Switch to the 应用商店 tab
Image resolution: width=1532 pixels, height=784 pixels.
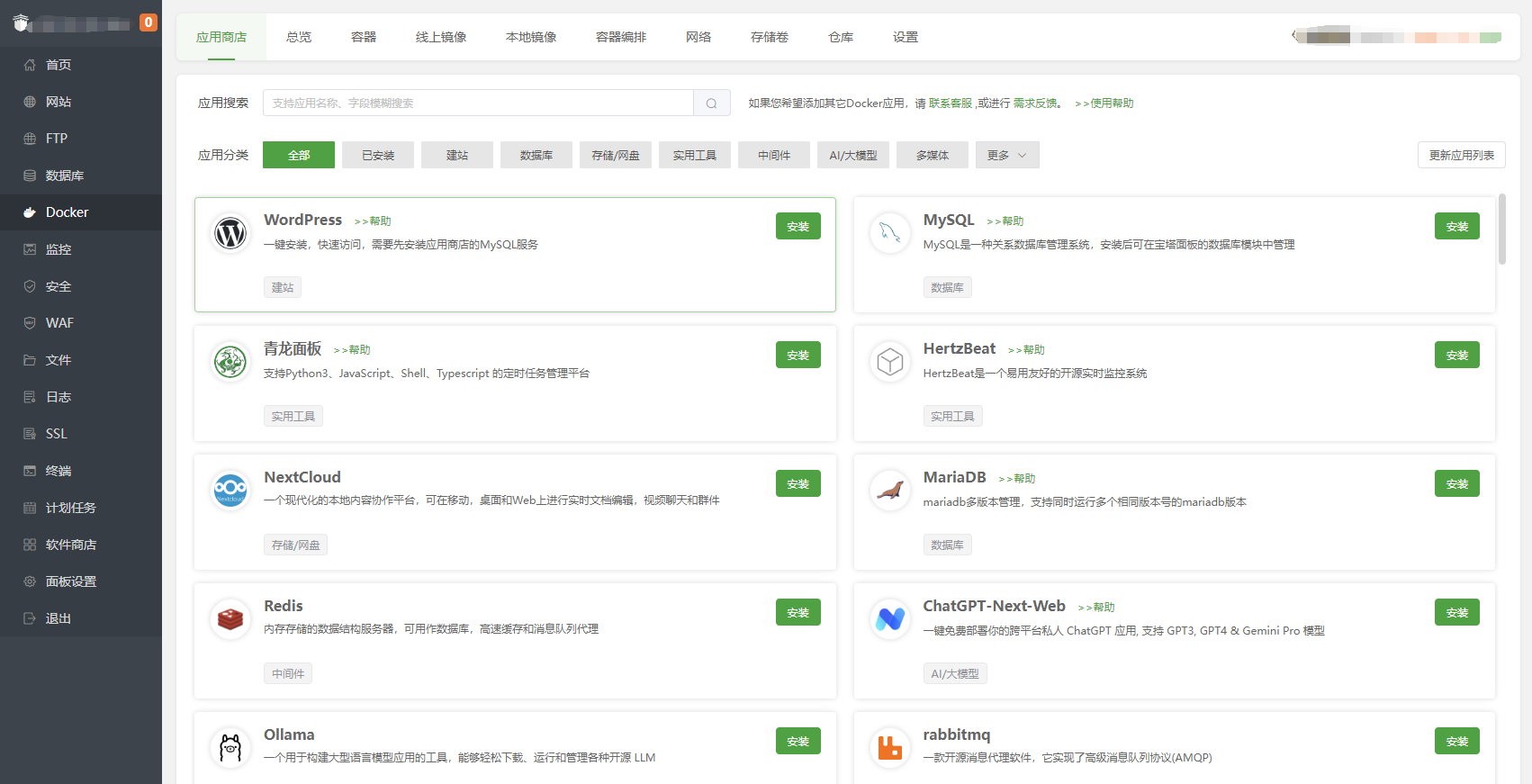pos(221,37)
